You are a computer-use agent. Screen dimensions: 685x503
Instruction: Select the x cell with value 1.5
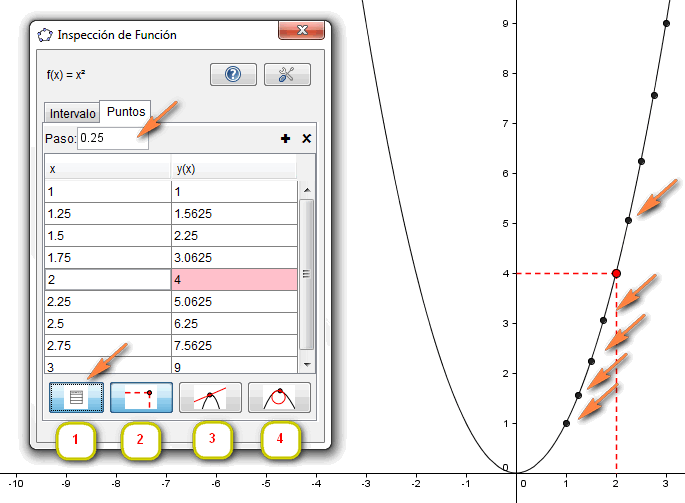[x=108, y=236]
